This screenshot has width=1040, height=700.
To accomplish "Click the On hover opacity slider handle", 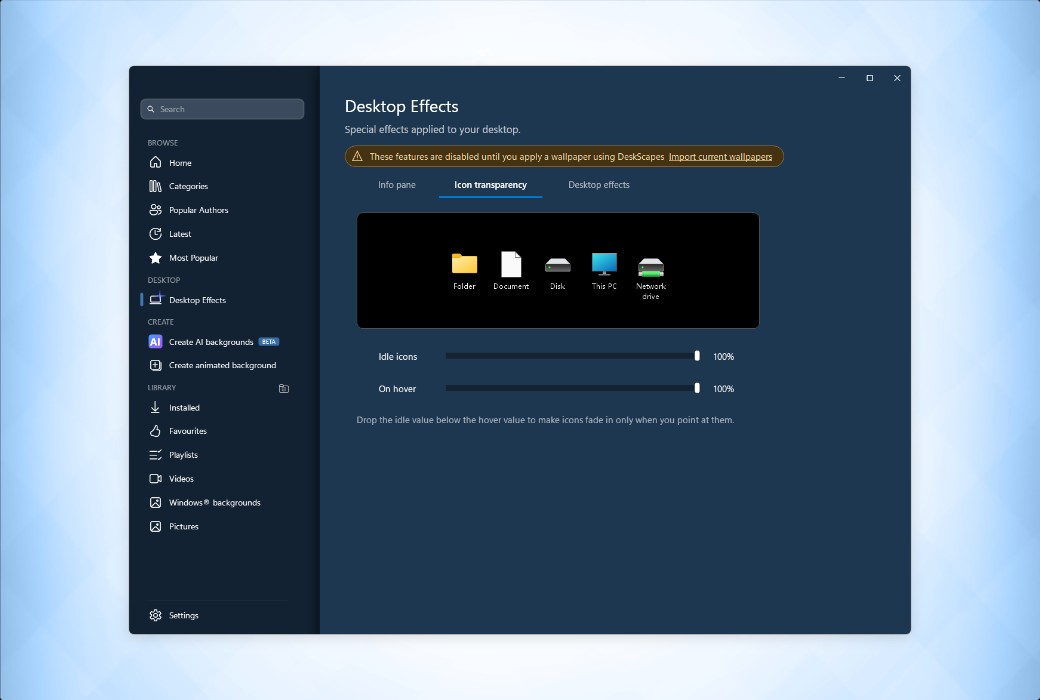I will click(697, 388).
